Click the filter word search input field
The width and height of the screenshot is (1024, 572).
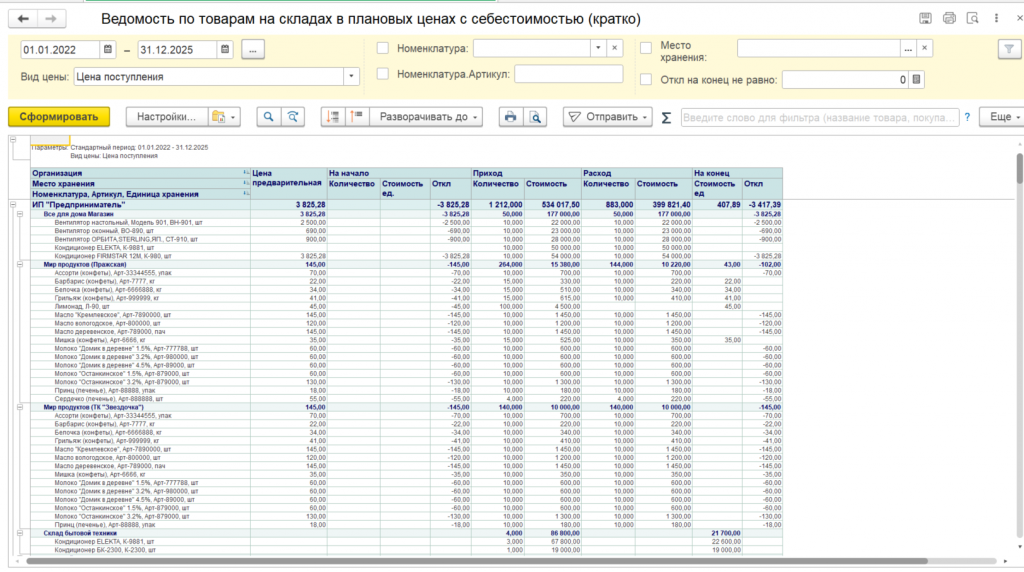click(820, 117)
